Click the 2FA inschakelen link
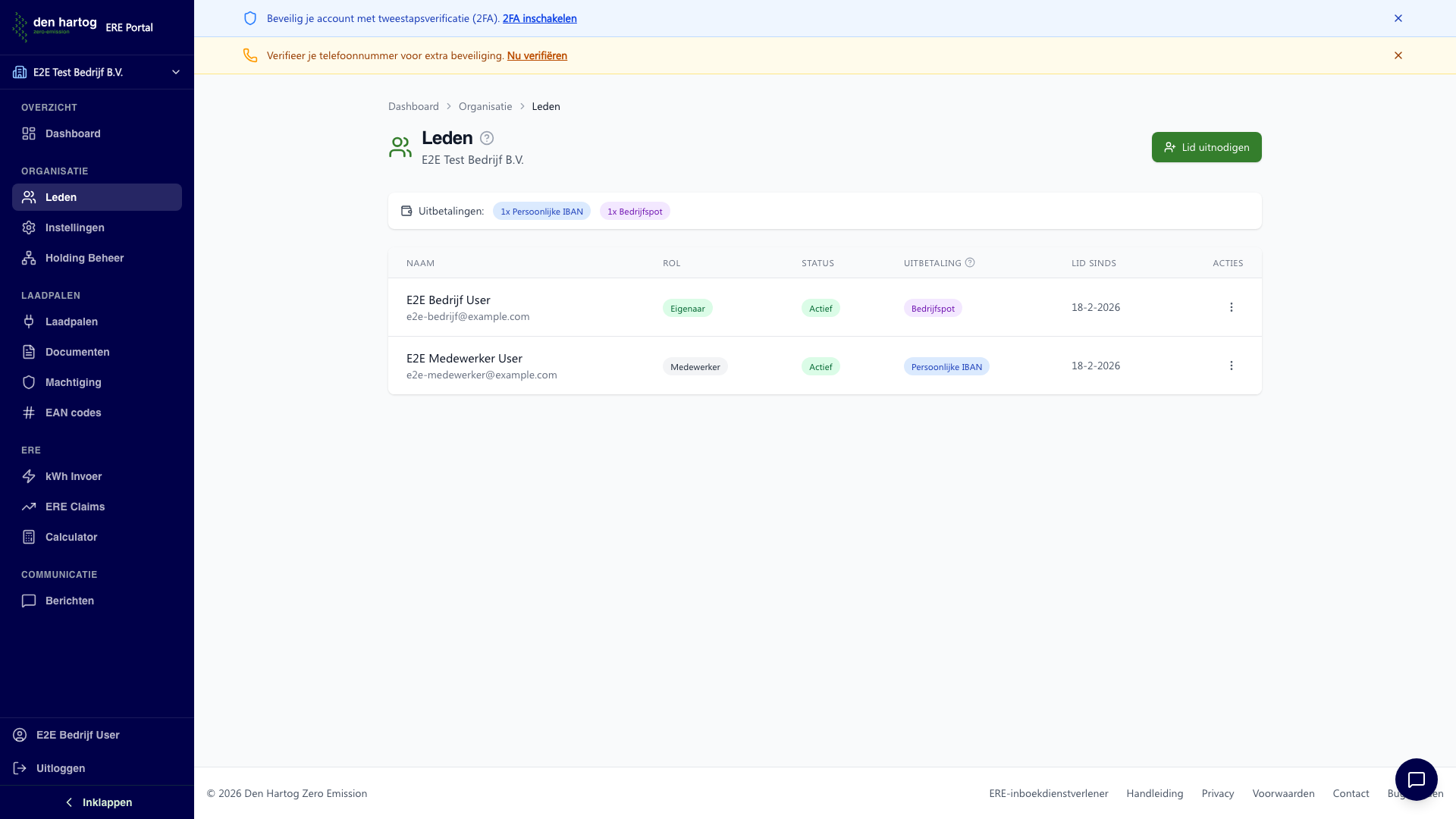The image size is (1456, 819). 539,18
